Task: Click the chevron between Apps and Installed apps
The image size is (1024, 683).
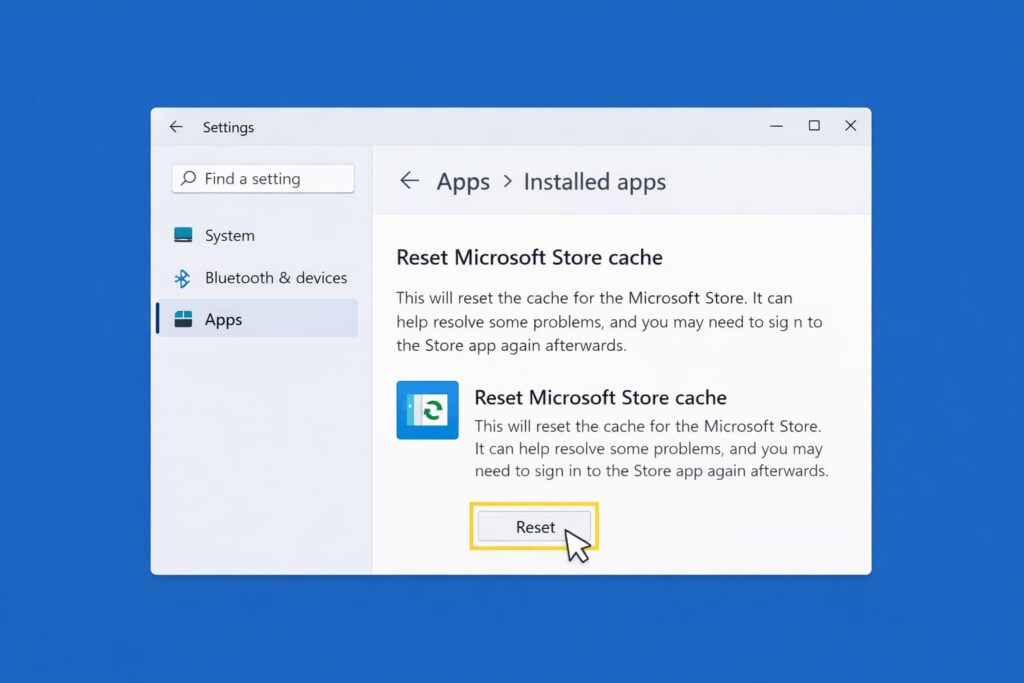Action: coord(507,182)
